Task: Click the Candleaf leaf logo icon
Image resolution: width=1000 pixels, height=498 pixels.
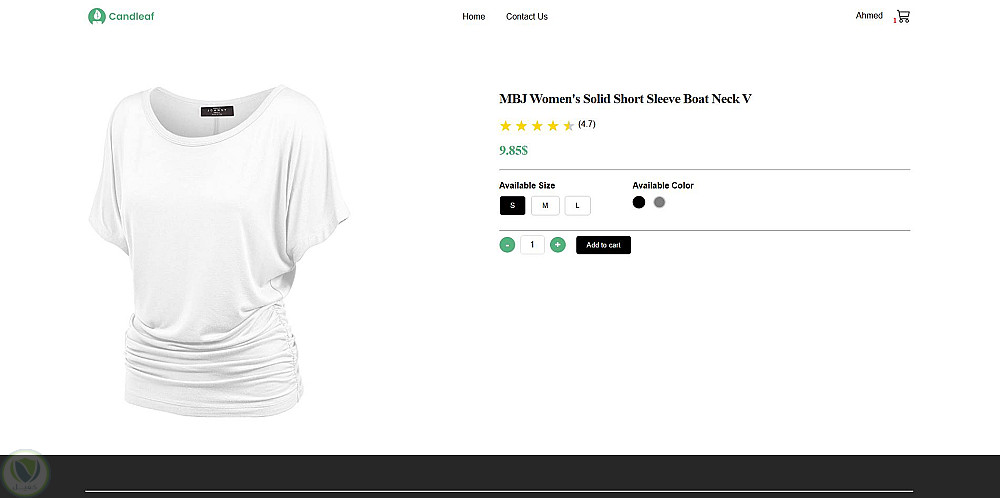Action: point(96,16)
